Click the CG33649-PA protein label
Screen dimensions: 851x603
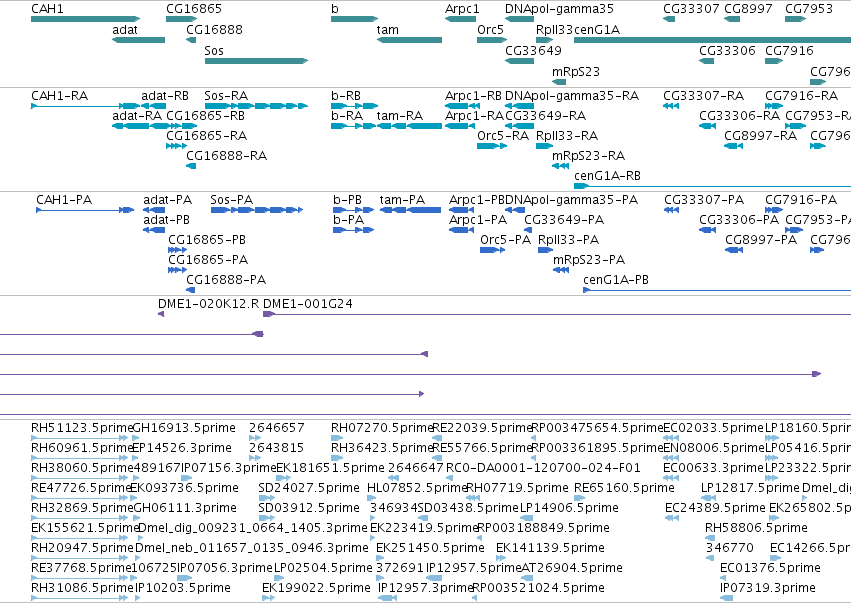tap(564, 220)
